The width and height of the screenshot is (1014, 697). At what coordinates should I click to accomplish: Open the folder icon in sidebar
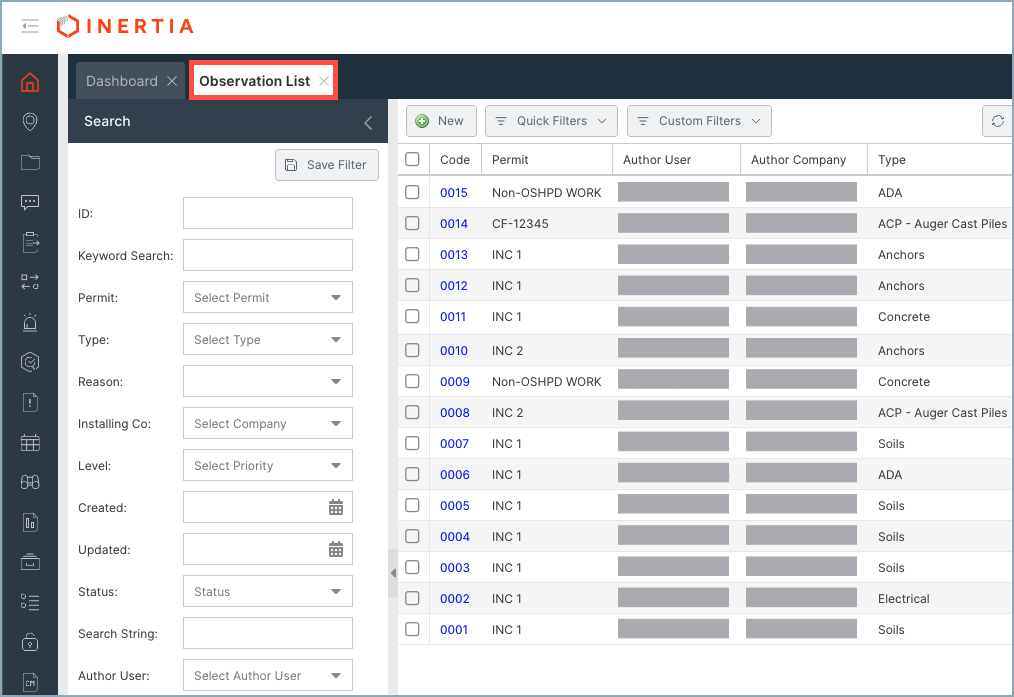click(30, 162)
